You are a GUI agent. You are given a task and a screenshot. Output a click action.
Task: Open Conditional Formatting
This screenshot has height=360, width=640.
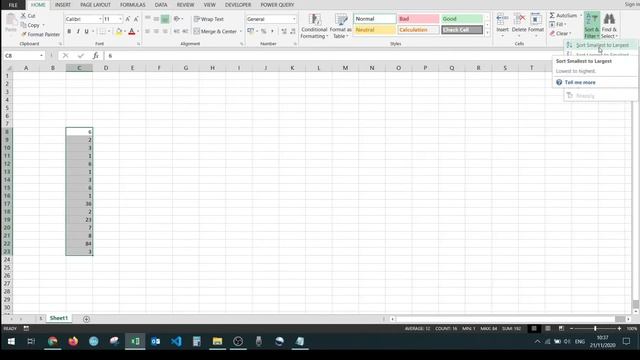click(x=314, y=26)
